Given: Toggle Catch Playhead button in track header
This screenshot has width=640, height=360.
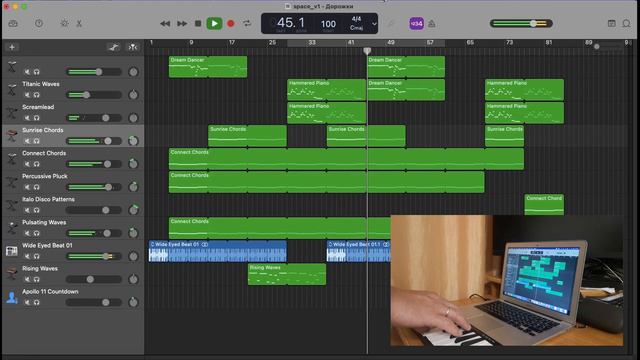Looking at the screenshot, I should pos(133,47).
